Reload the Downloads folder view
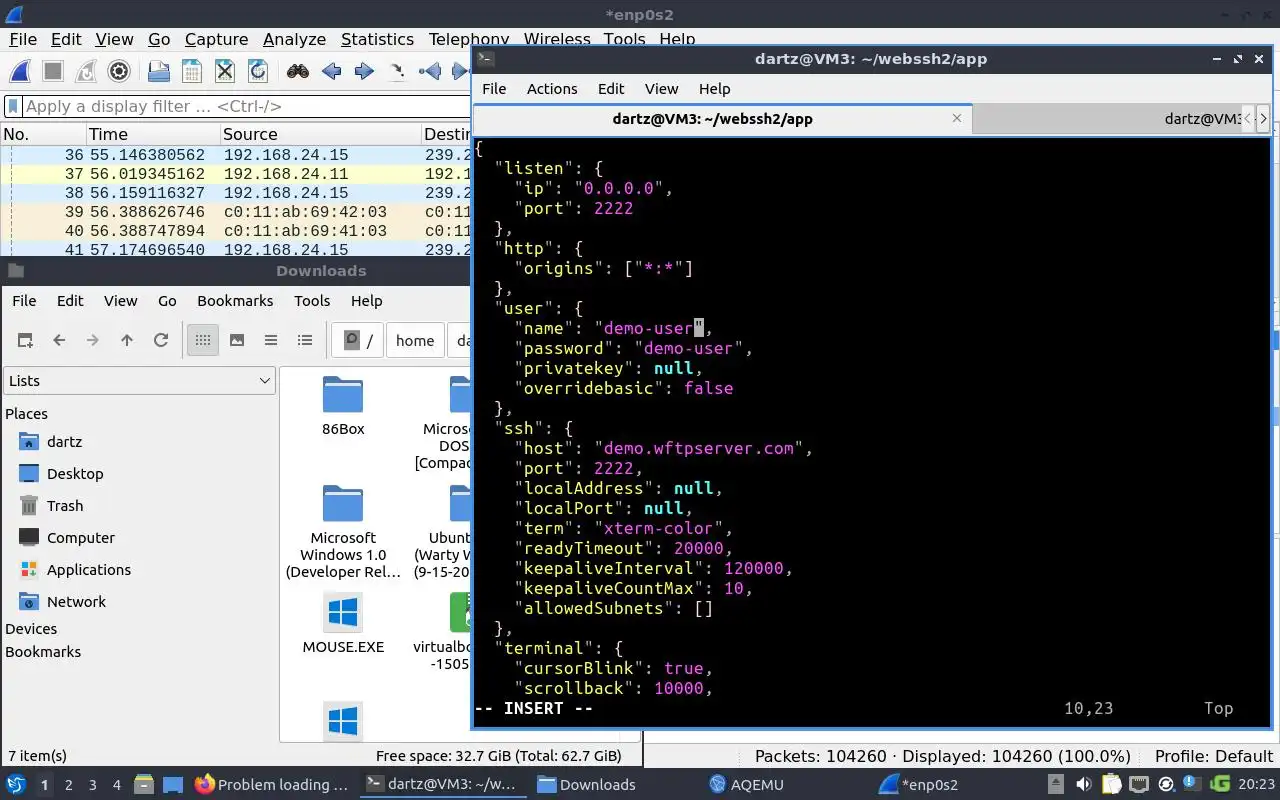 pos(161,340)
